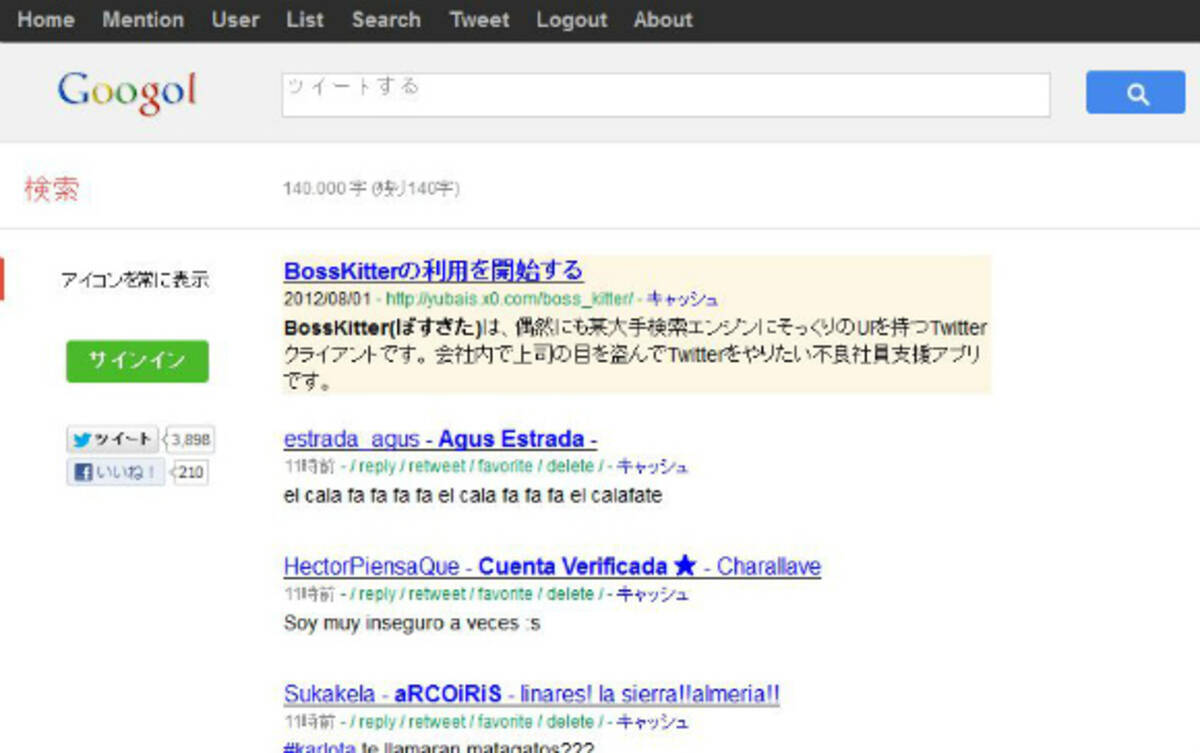The height and width of the screenshot is (753, 1200).
Task: Favorite the Sukakela tweet
Action: (505, 722)
